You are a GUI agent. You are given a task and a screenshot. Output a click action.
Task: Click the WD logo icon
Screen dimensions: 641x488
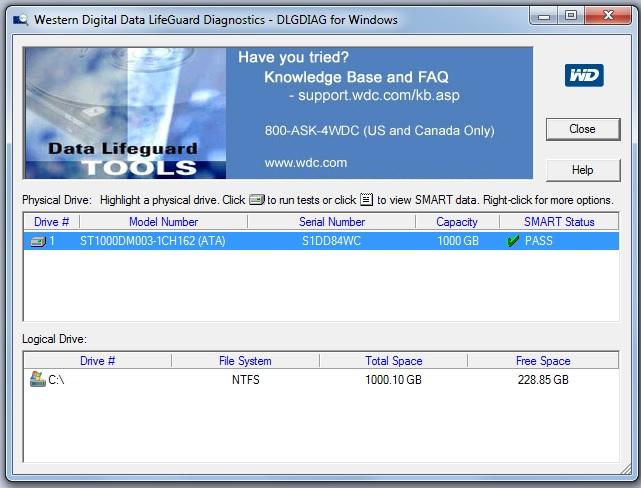pos(584,75)
